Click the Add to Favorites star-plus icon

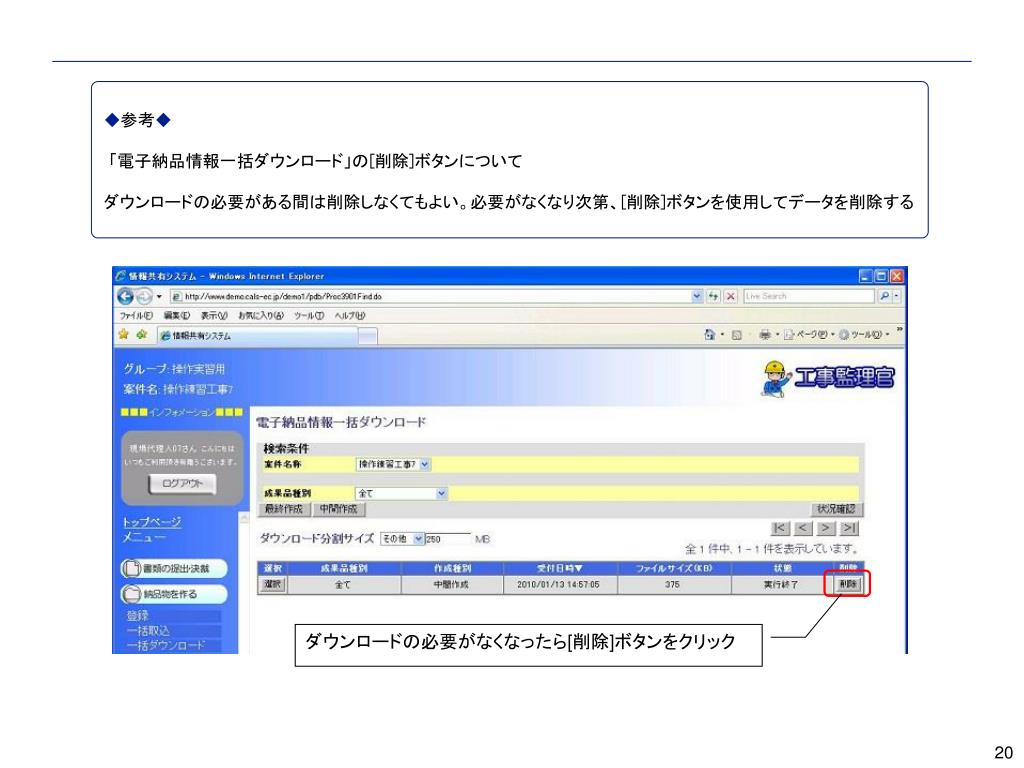point(142,334)
